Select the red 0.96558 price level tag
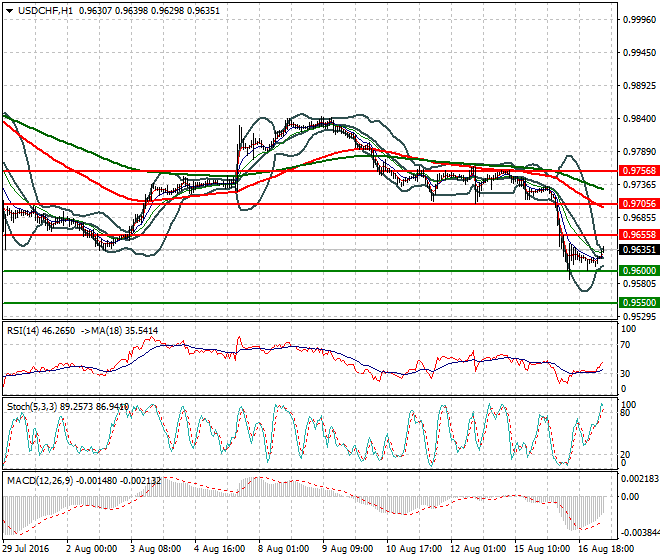The height and width of the screenshot is (560, 660). 635,235
